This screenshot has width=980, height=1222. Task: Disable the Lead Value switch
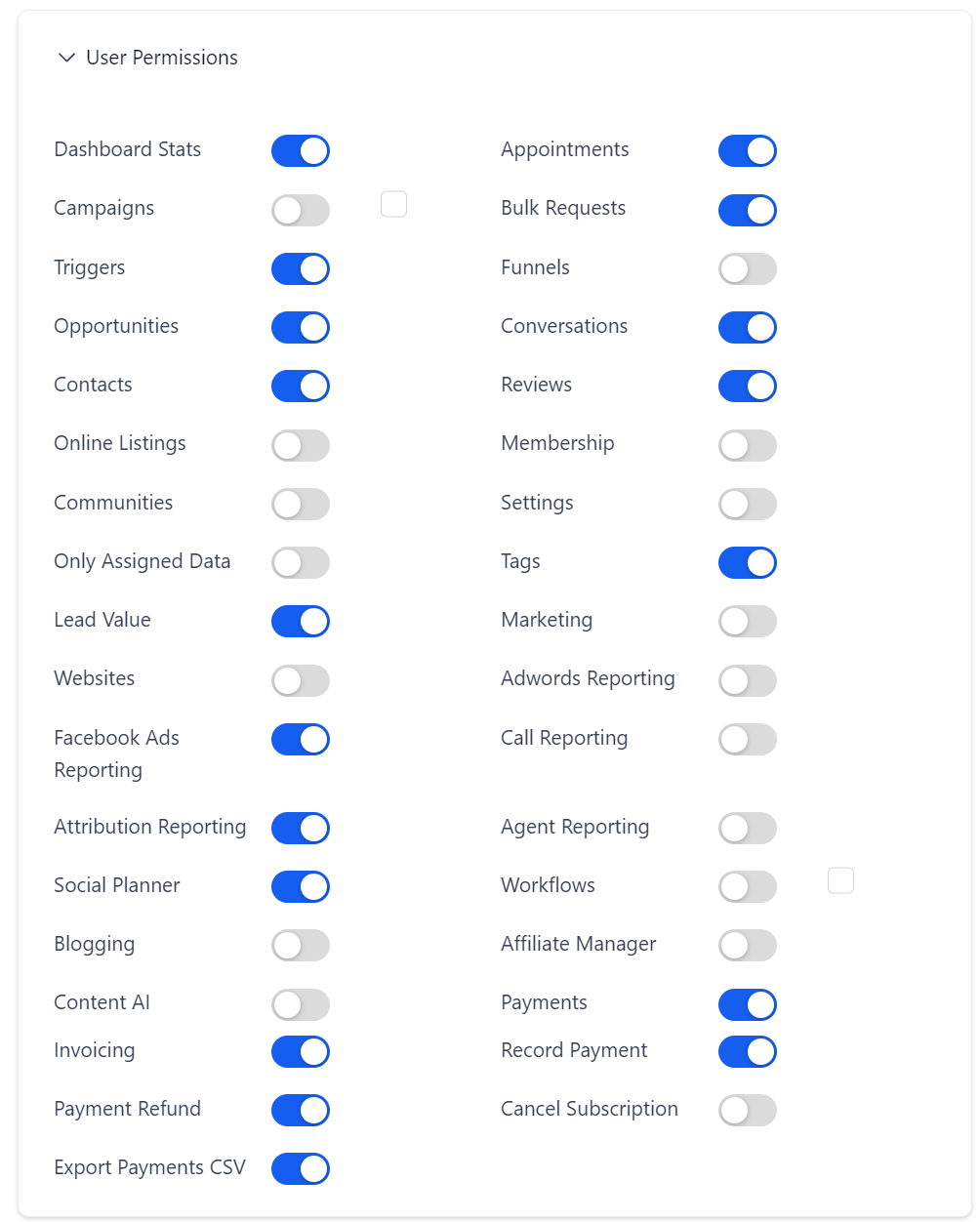tap(301, 621)
